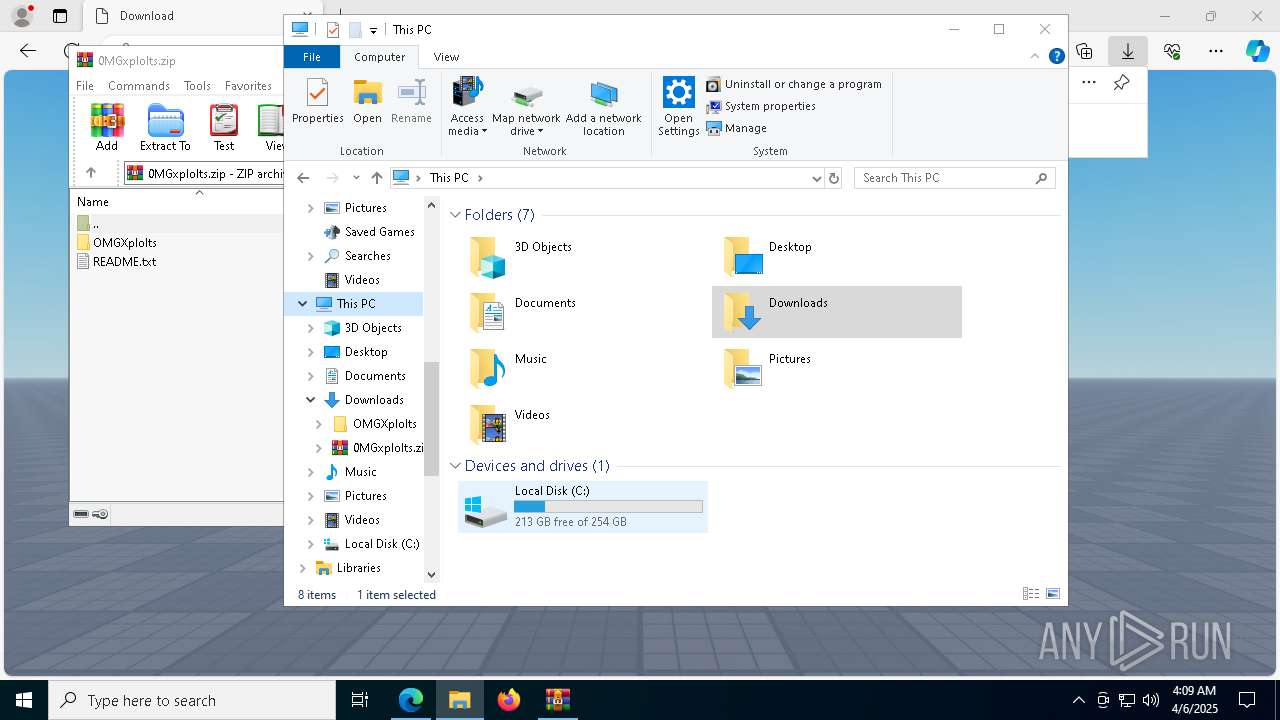Refresh the This PC view
Image resolution: width=1280 pixels, height=720 pixels.
pos(834,178)
